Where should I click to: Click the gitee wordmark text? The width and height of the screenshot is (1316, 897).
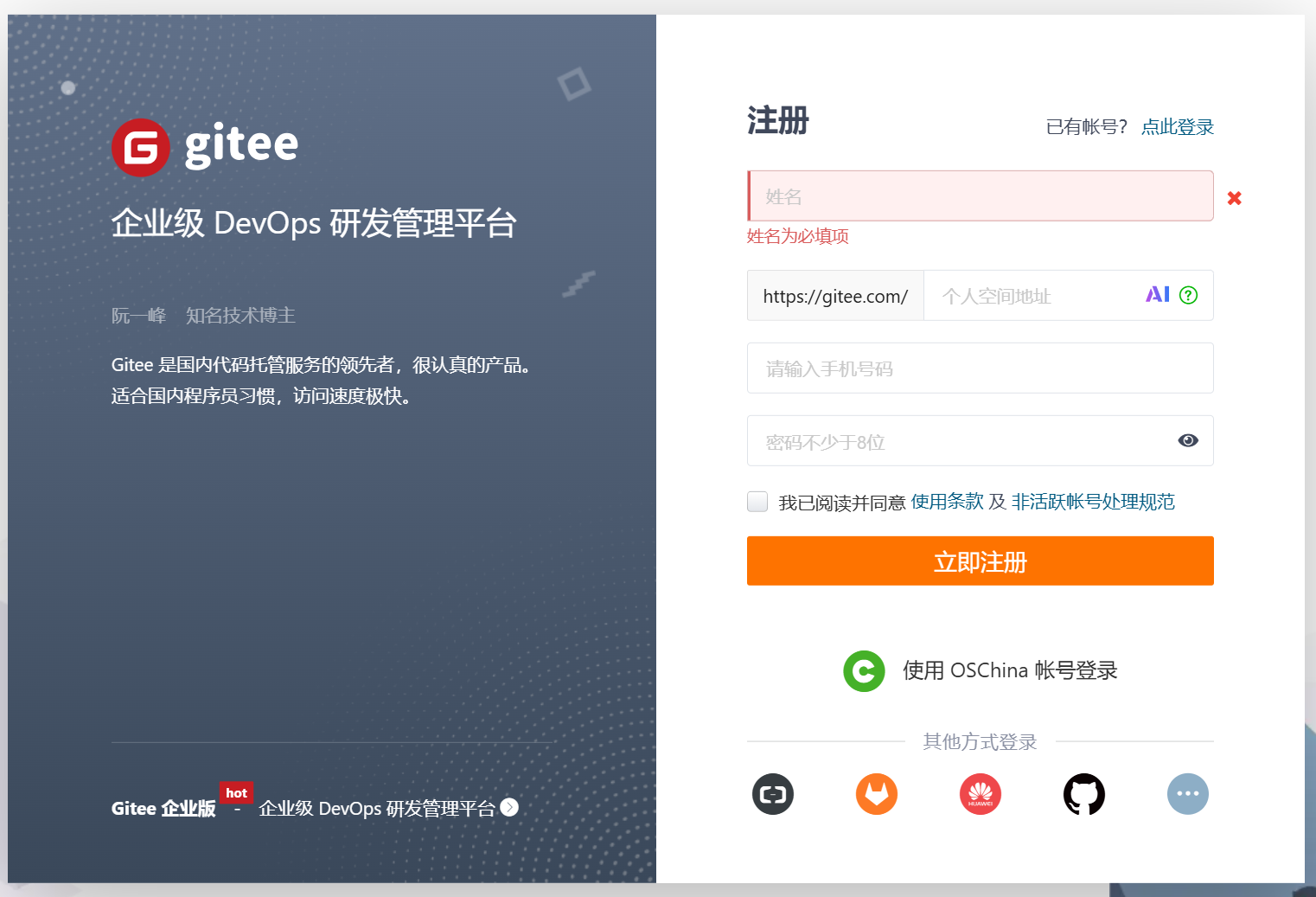[241, 145]
